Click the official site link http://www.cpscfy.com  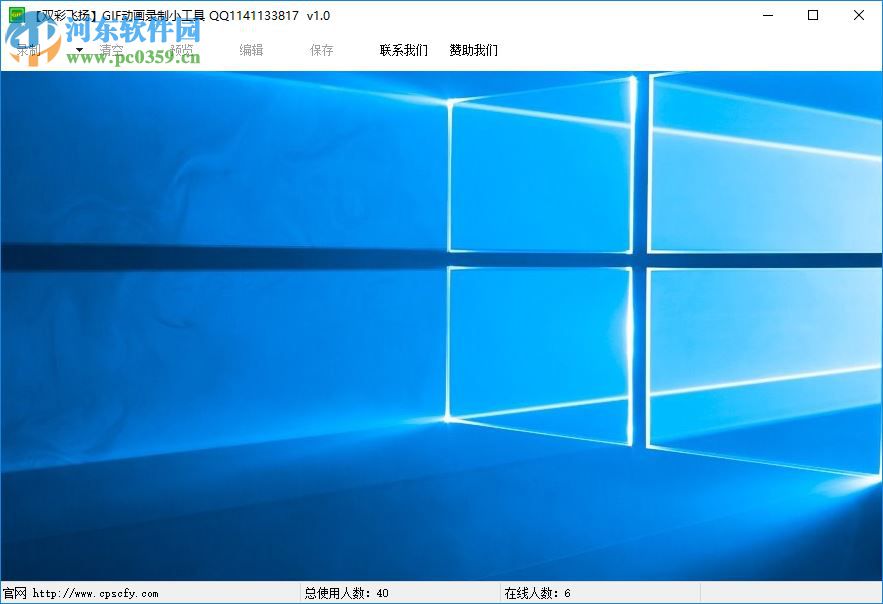[x=95, y=593]
